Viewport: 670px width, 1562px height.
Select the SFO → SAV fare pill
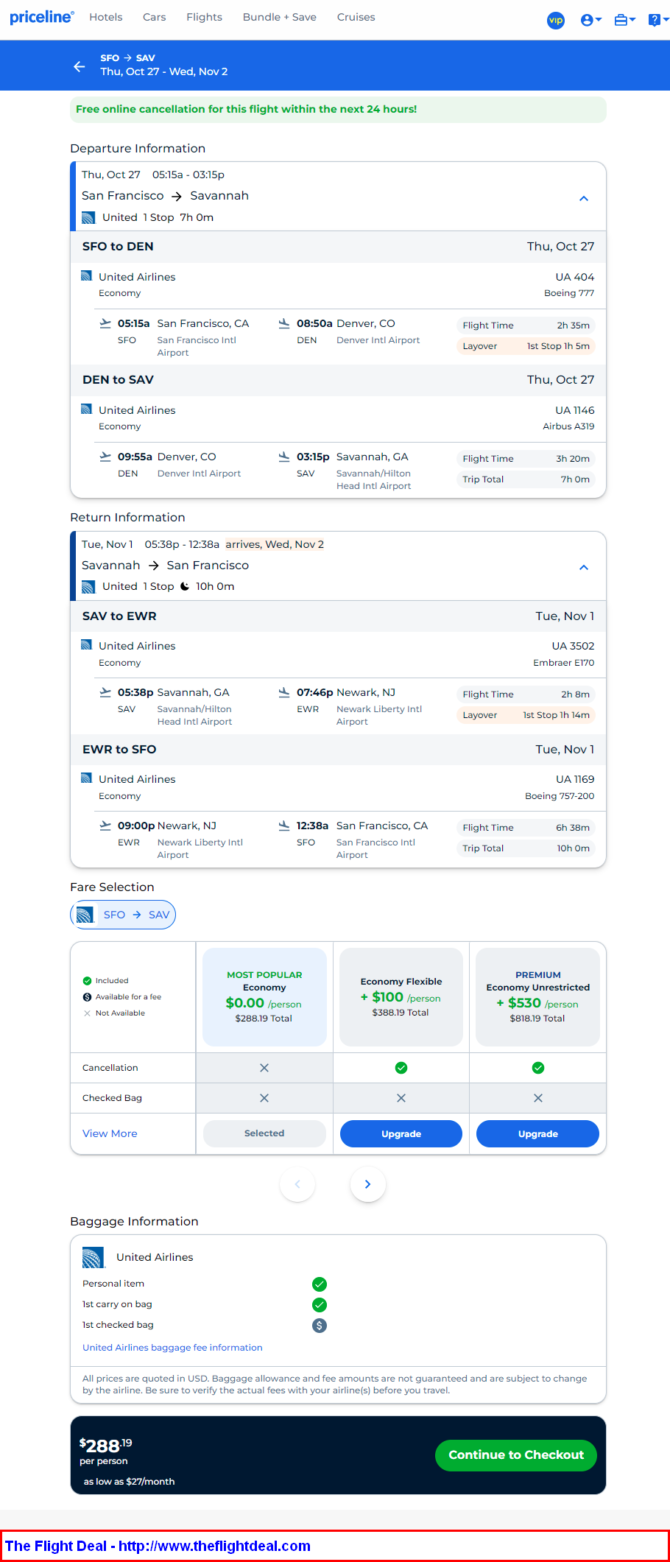point(123,915)
